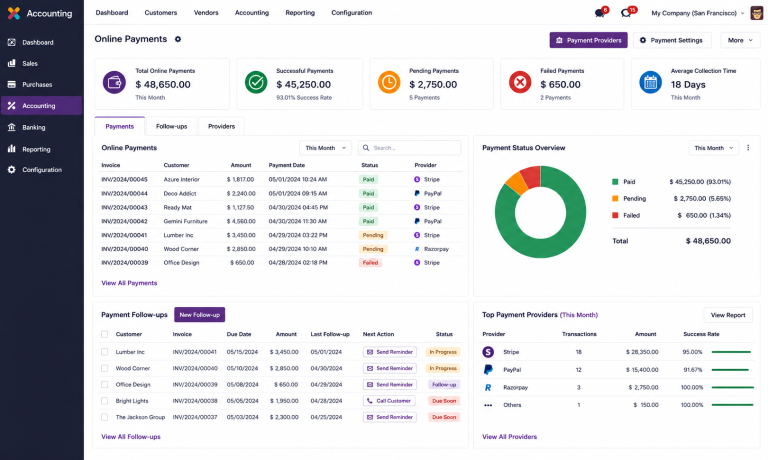Open chat messages icon in top bar
768x460 pixels.
(627, 13)
